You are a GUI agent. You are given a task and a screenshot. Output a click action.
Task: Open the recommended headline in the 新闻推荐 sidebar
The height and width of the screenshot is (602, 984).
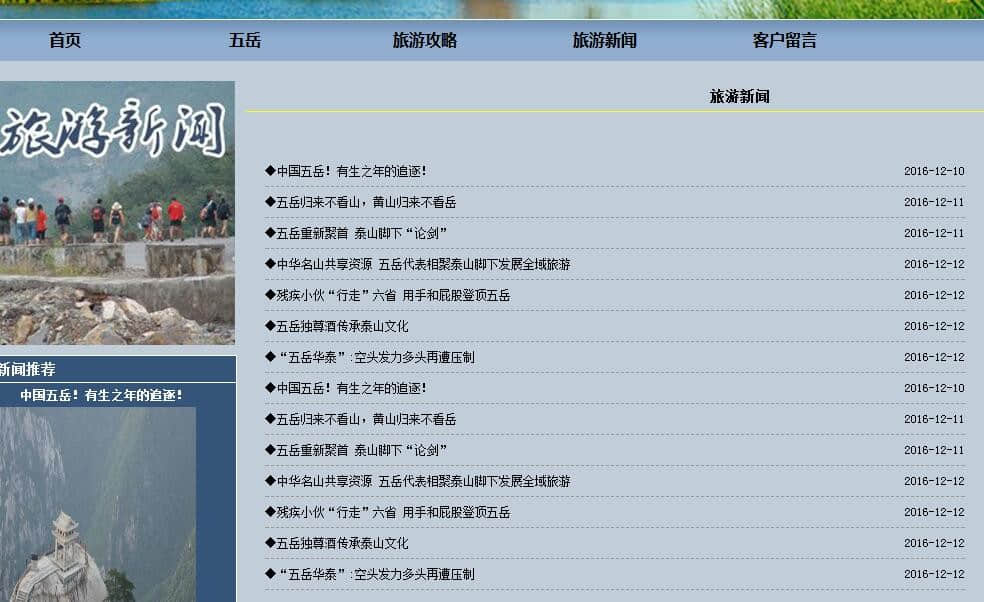[x=101, y=395]
